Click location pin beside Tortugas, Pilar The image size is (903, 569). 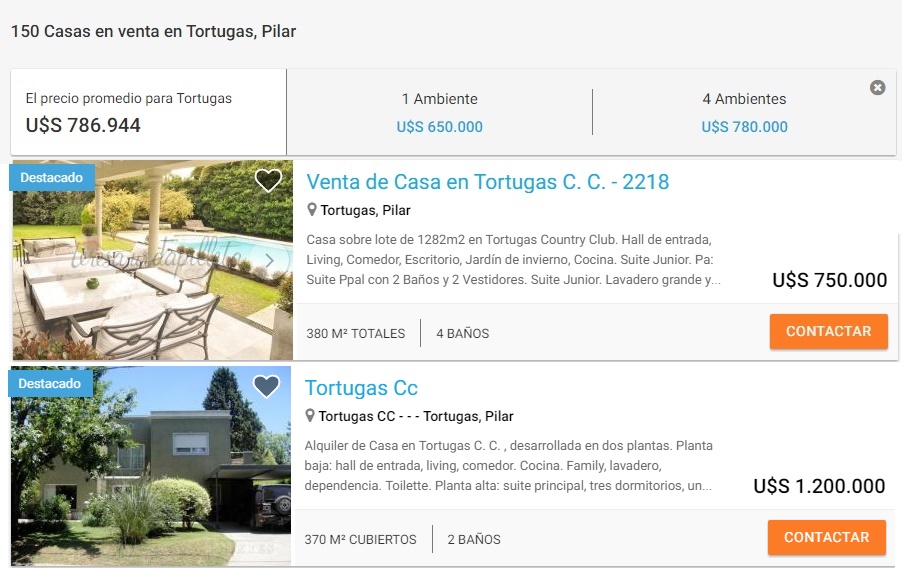coord(312,210)
